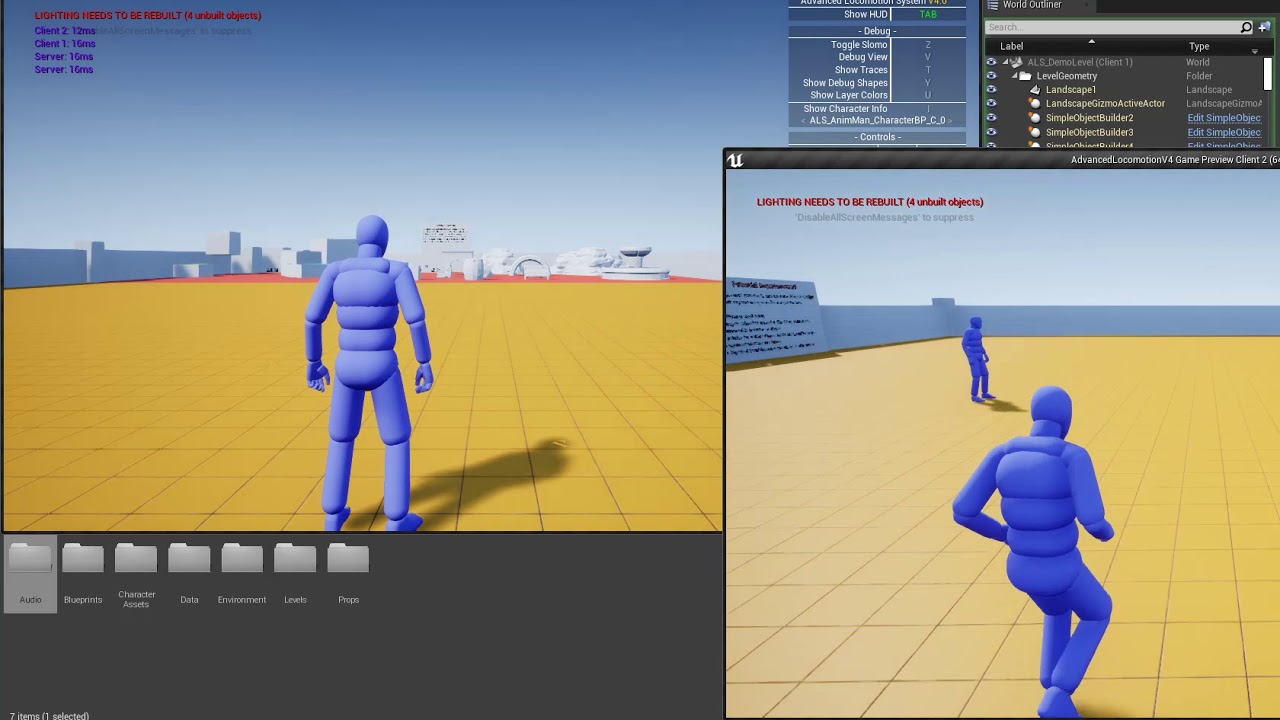The width and height of the screenshot is (1280, 720).
Task: Select the Levels folder icon
Action: 295,558
